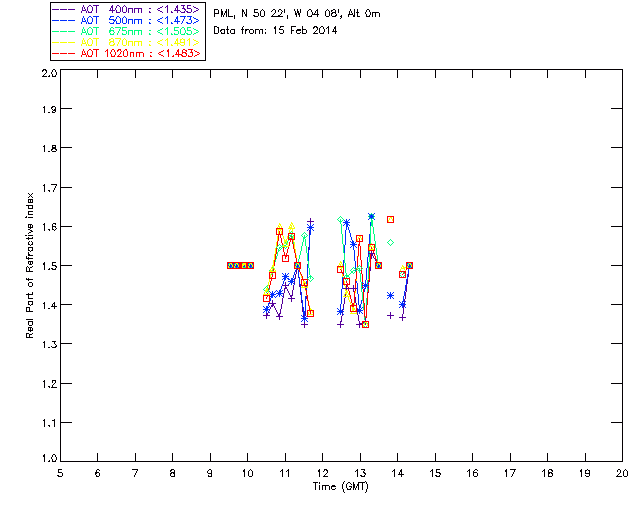This screenshot has height=512, width=640.
Task: Click the isolated red square marker near 1.62
Action: point(391,220)
